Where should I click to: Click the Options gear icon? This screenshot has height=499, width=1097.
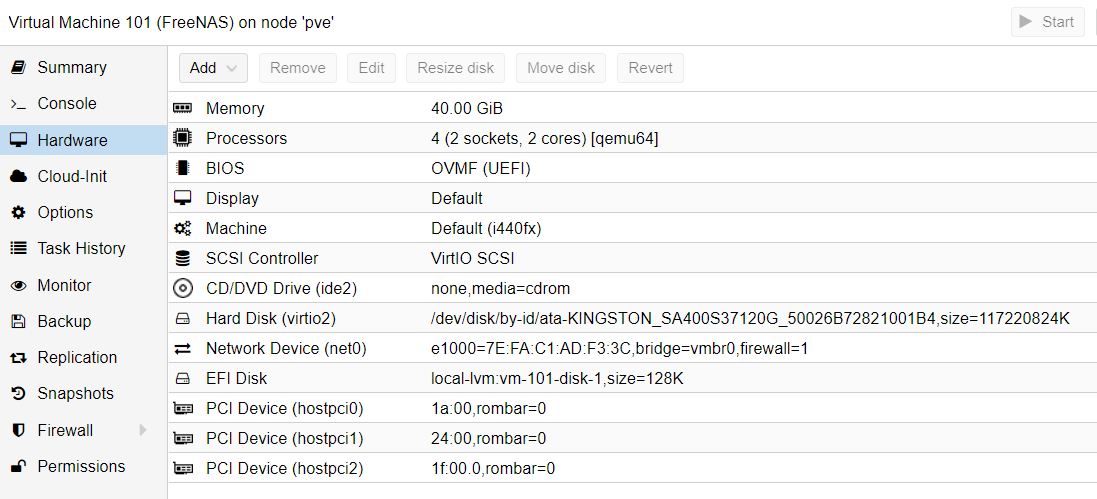(18, 213)
